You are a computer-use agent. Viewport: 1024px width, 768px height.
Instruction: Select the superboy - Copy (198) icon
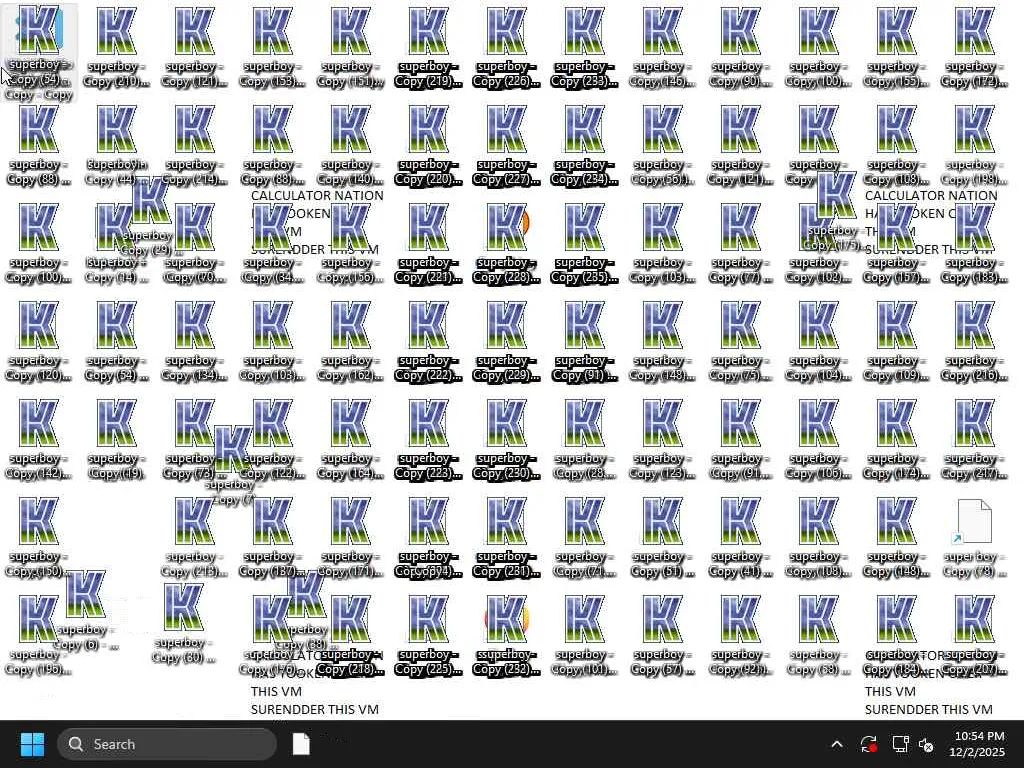[x=974, y=145]
